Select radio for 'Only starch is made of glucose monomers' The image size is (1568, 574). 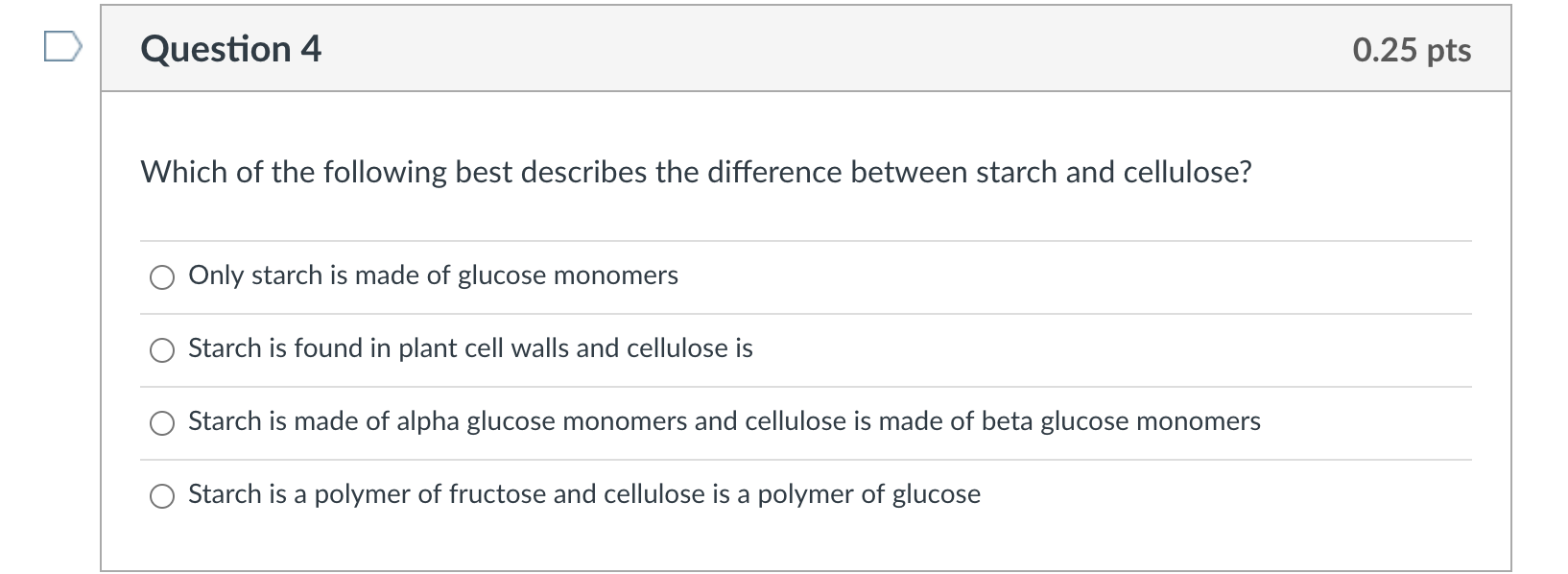tap(162, 277)
